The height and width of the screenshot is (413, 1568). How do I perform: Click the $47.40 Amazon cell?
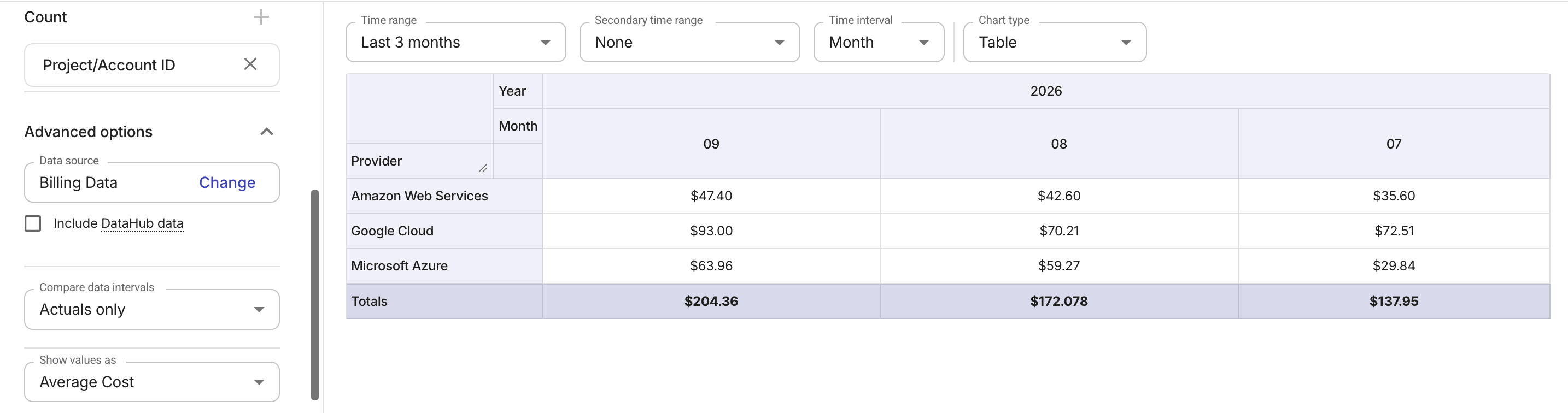click(x=711, y=196)
